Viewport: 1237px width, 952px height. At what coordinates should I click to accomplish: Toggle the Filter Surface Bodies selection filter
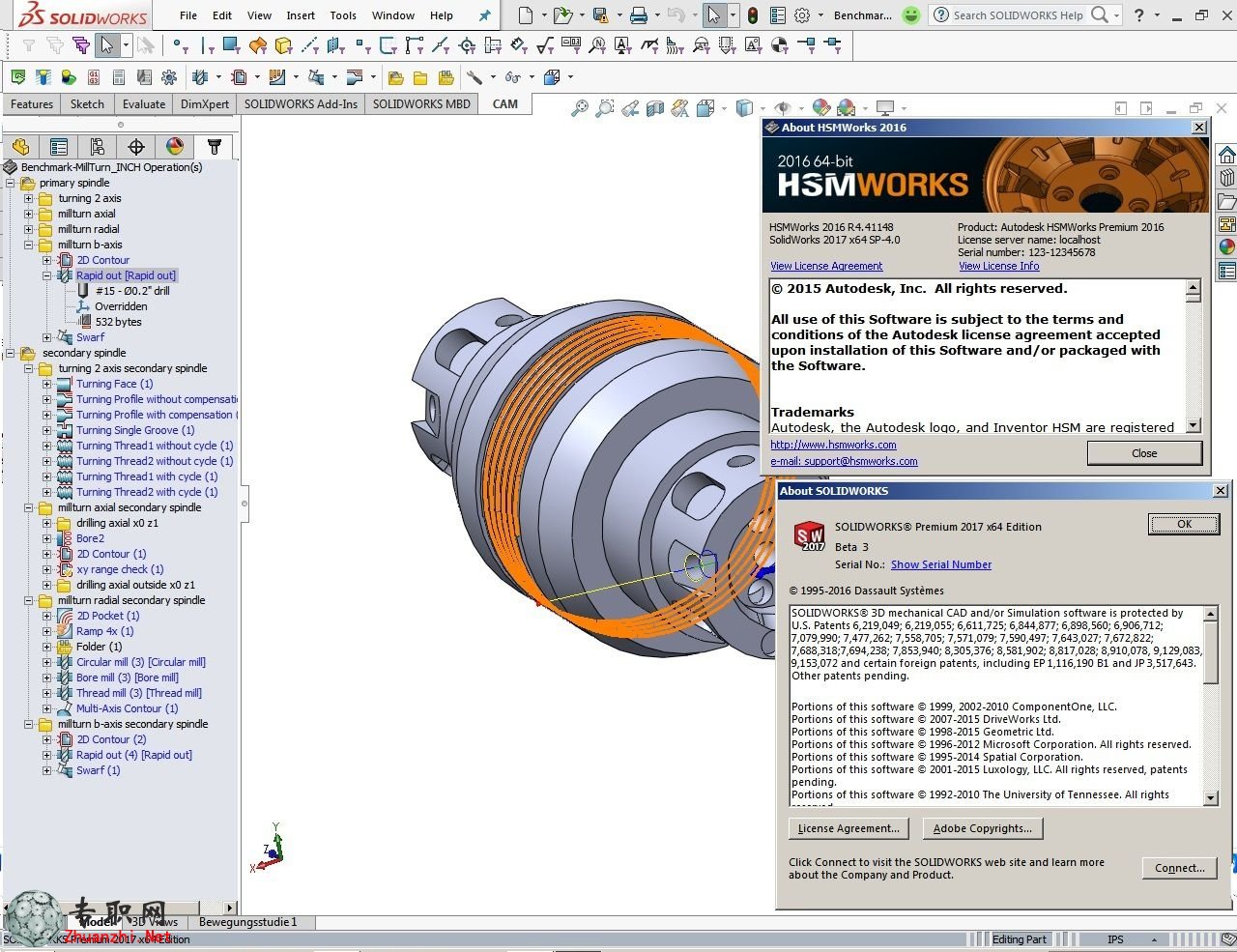pos(257,45)
